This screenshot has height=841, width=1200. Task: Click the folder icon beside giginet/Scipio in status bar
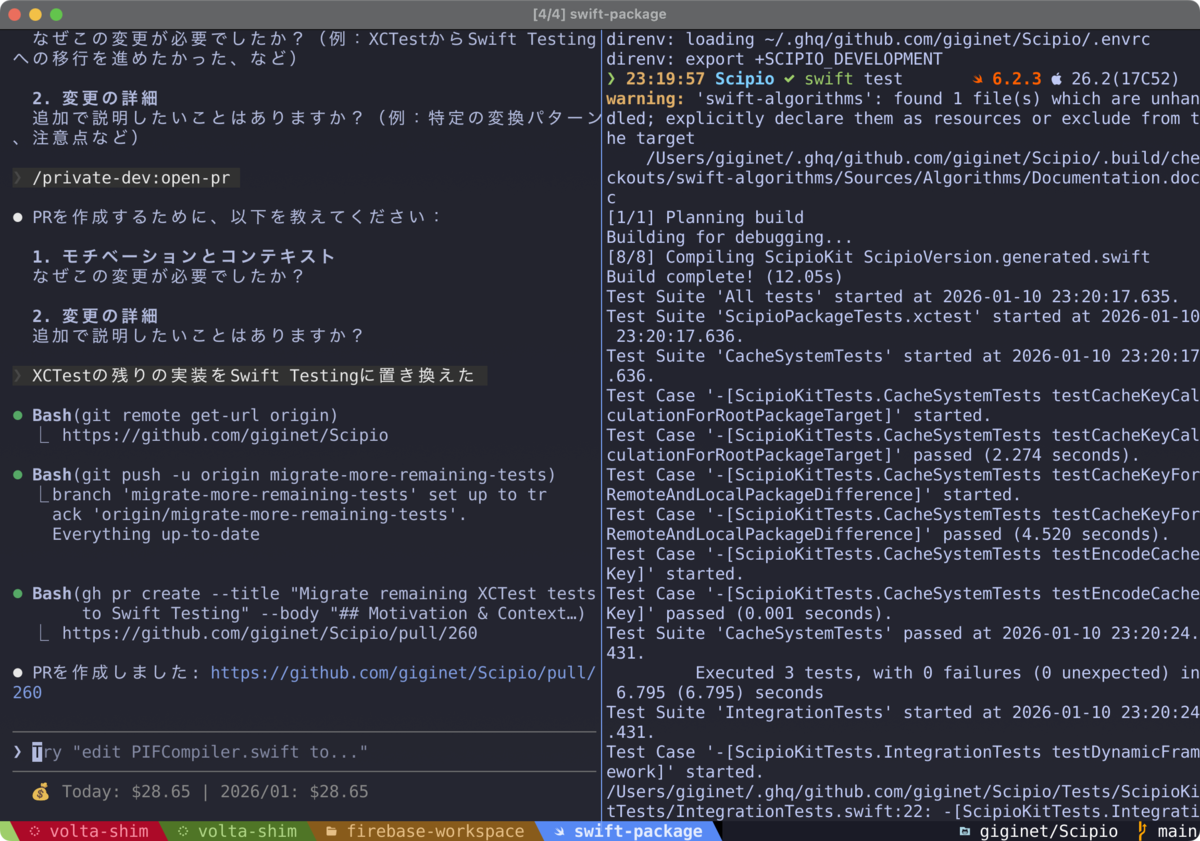964,831
